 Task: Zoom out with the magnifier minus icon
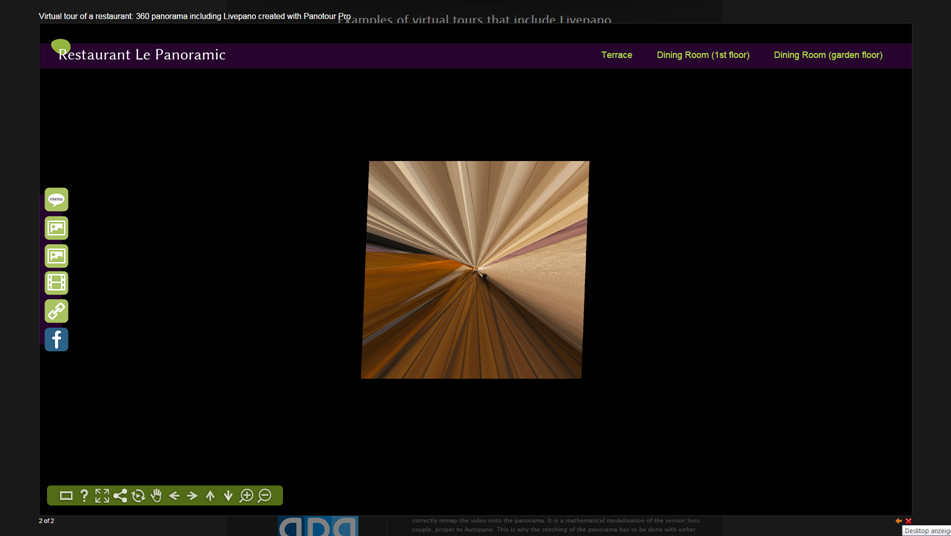pos(265,496)
